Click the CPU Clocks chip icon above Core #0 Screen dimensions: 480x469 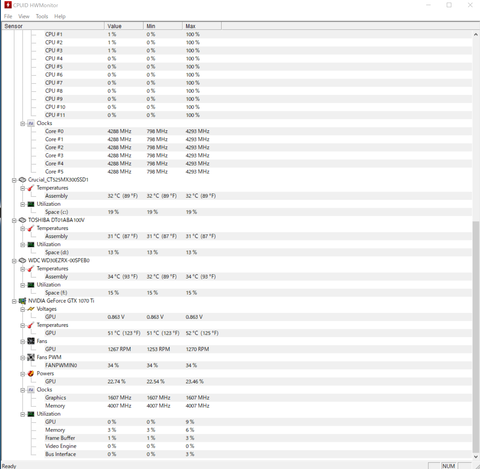pyautogui.click(x=31, y=123)
